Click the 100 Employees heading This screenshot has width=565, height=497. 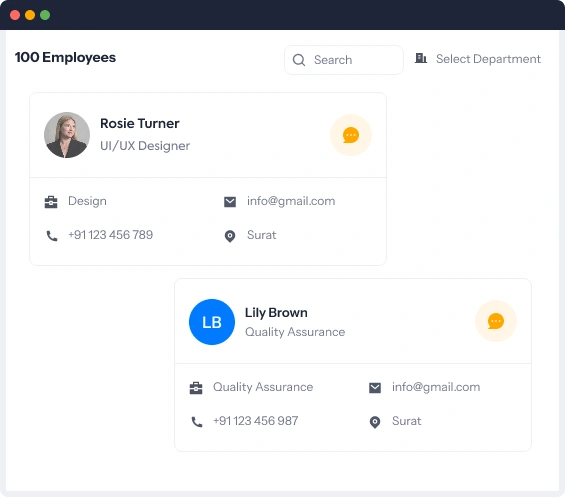[x=65, y=58]
